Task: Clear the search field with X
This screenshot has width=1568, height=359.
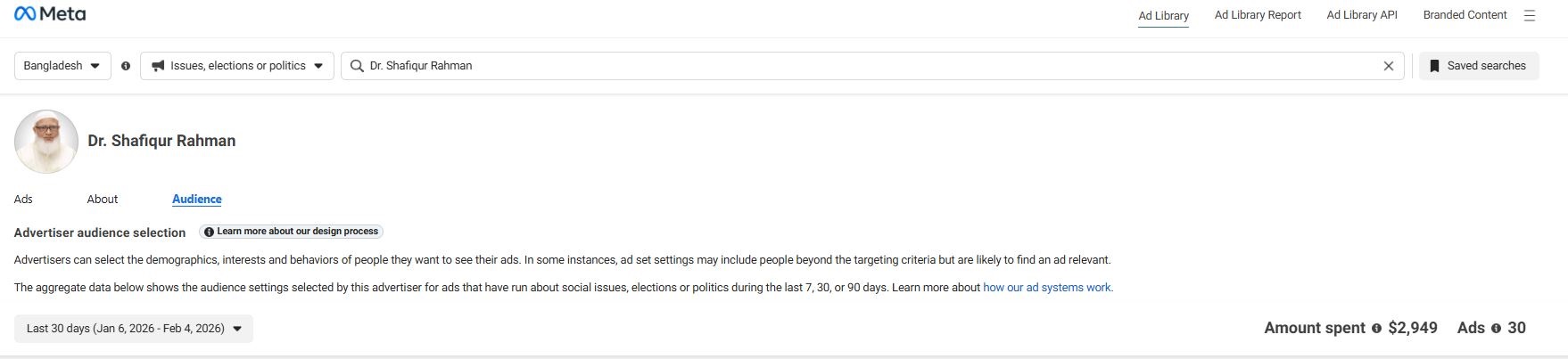Action: (x=1388, y=66)
